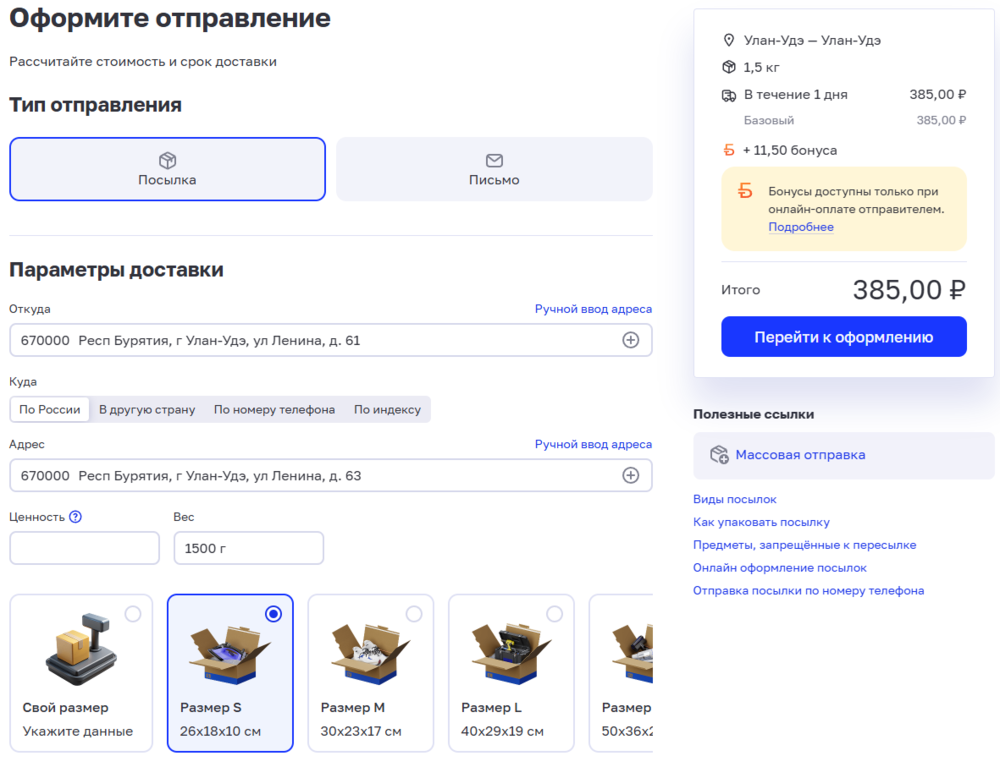The height and width of the screenshot is (767, 1000).
Task: Select the Свой размер radio button
Action: point(133,614)
